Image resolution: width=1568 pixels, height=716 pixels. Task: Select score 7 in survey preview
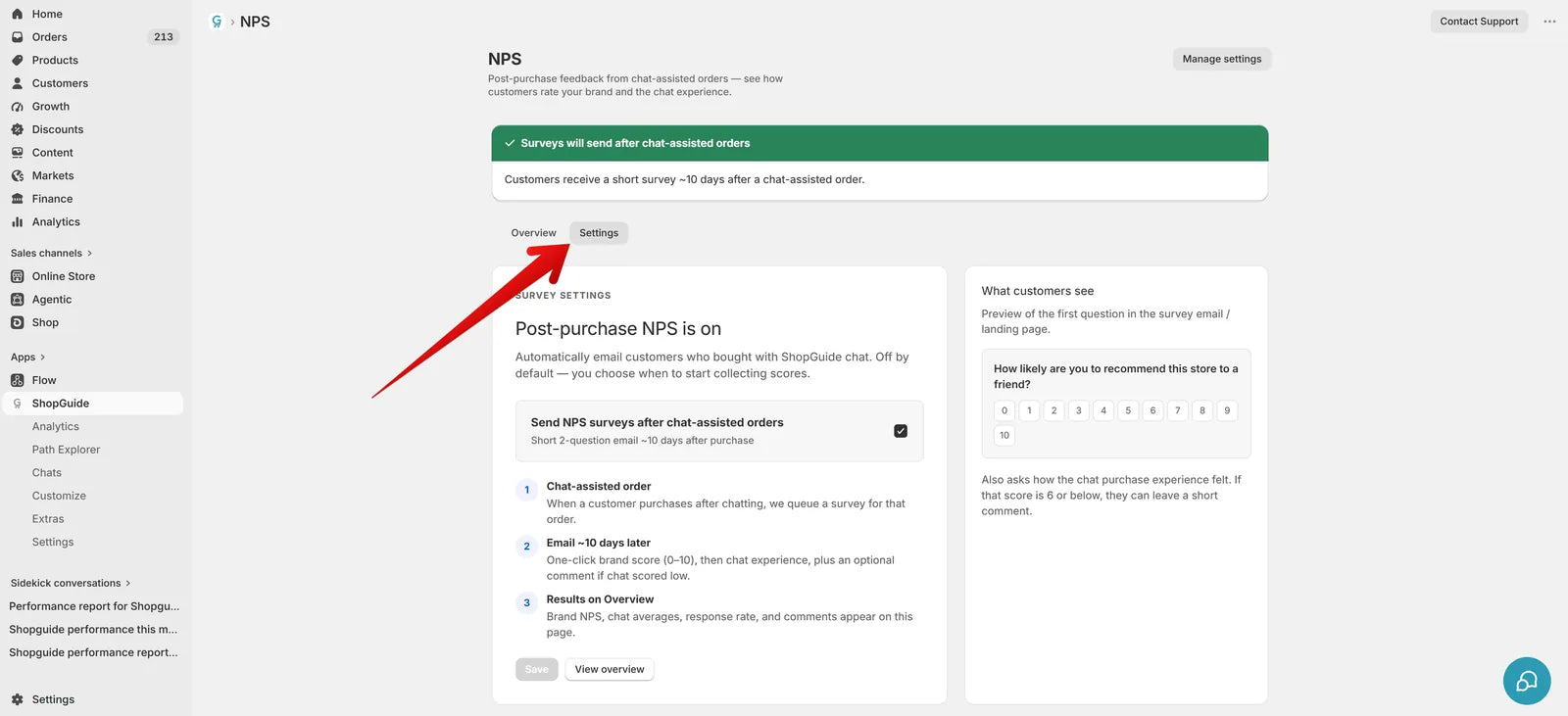pos(1178,410)
